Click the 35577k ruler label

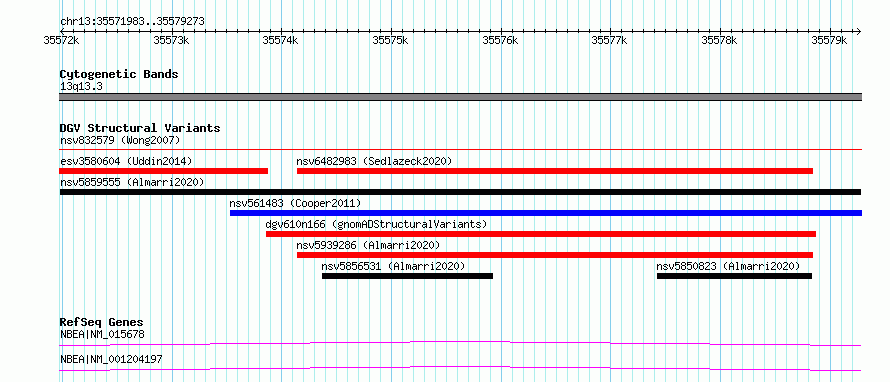(x=610, y=40)
